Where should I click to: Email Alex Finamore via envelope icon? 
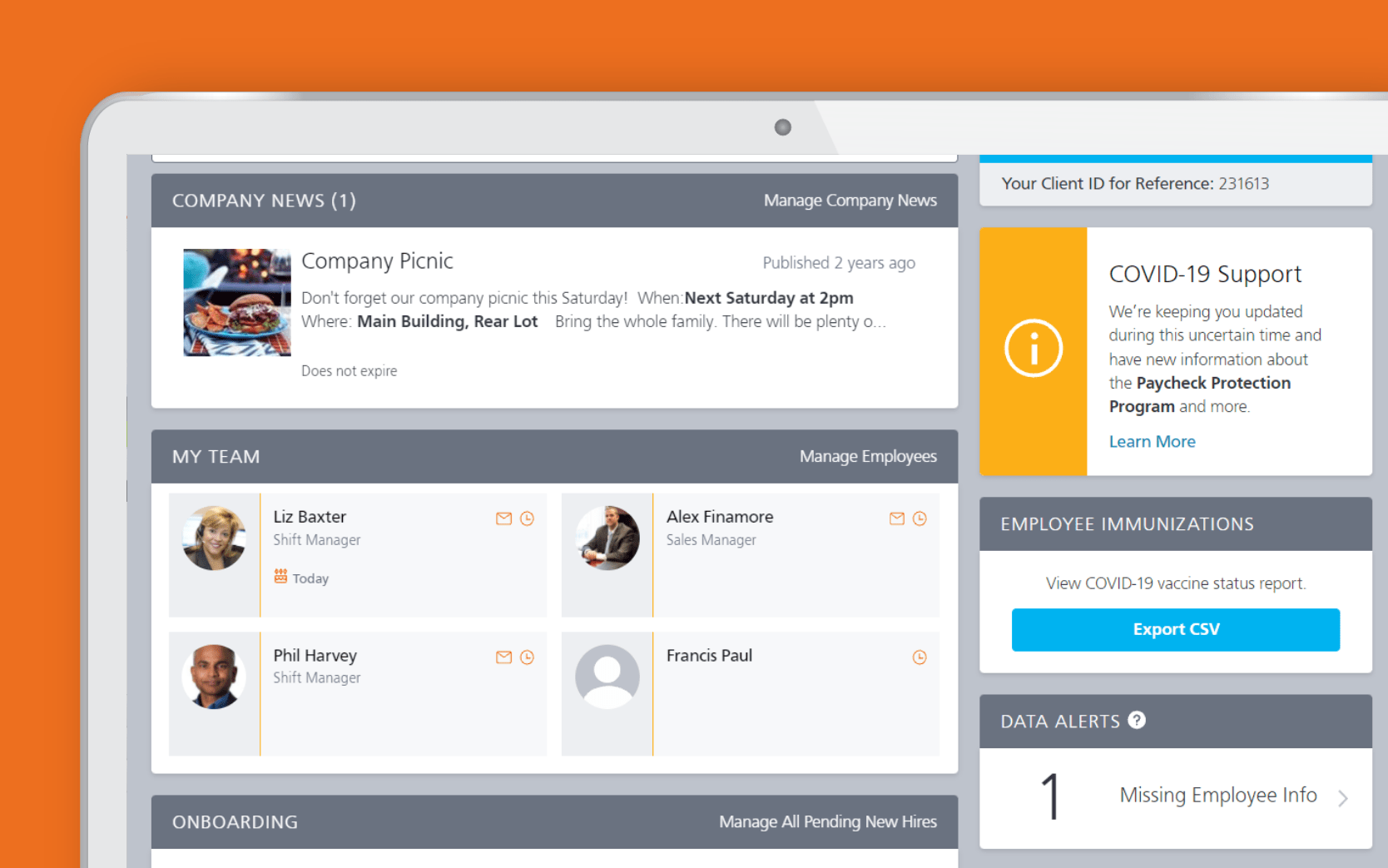(x=896, y=518)
